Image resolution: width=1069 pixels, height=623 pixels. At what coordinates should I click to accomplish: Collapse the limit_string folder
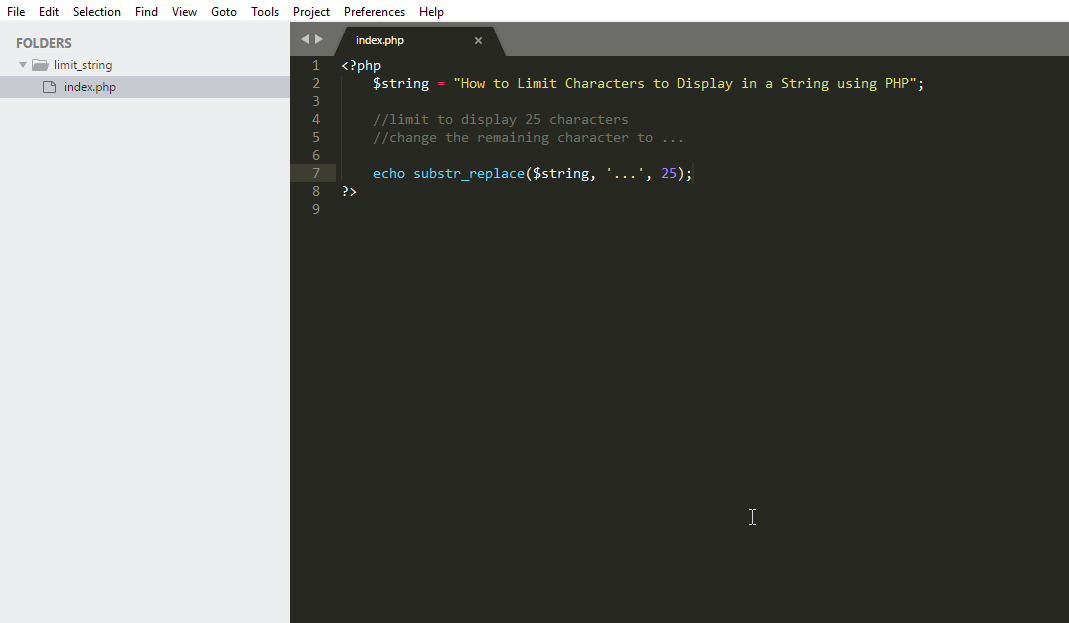pyautogui.click(x=22, y=64)
